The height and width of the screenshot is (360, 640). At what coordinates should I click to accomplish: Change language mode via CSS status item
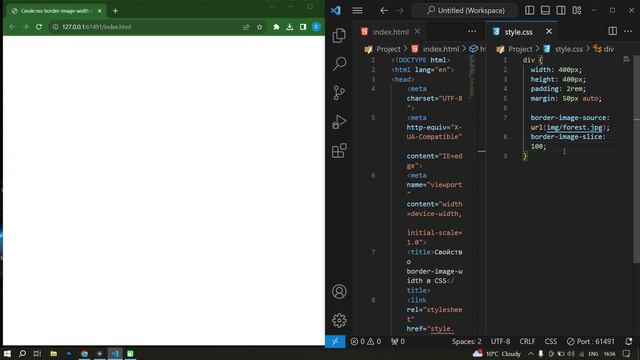click(x=551, y=341)
